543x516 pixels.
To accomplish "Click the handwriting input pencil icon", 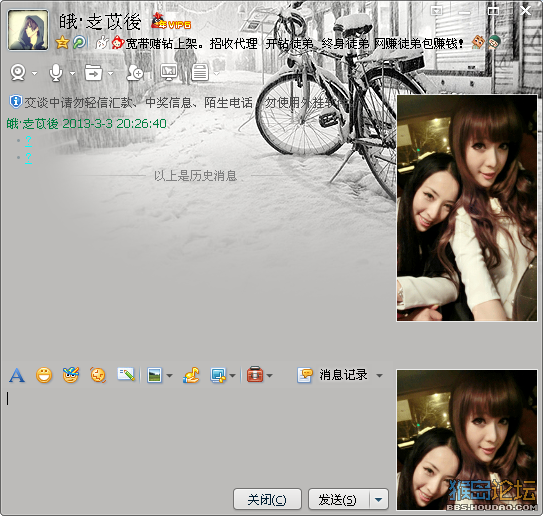I will point(126,374).
